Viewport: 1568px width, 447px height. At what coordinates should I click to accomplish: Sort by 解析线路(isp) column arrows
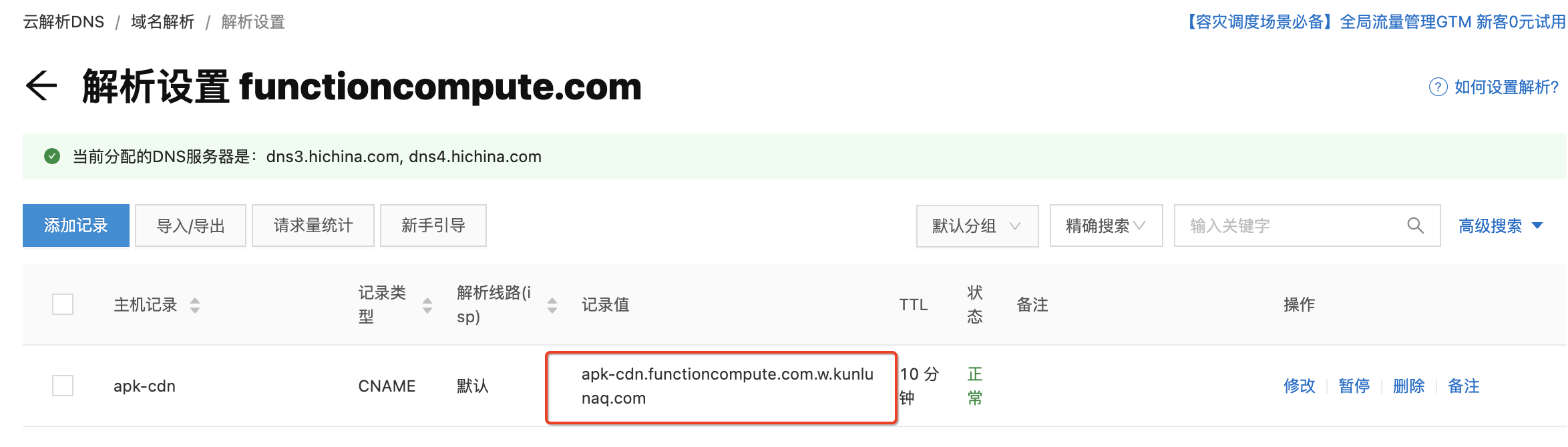coord(552,306)
